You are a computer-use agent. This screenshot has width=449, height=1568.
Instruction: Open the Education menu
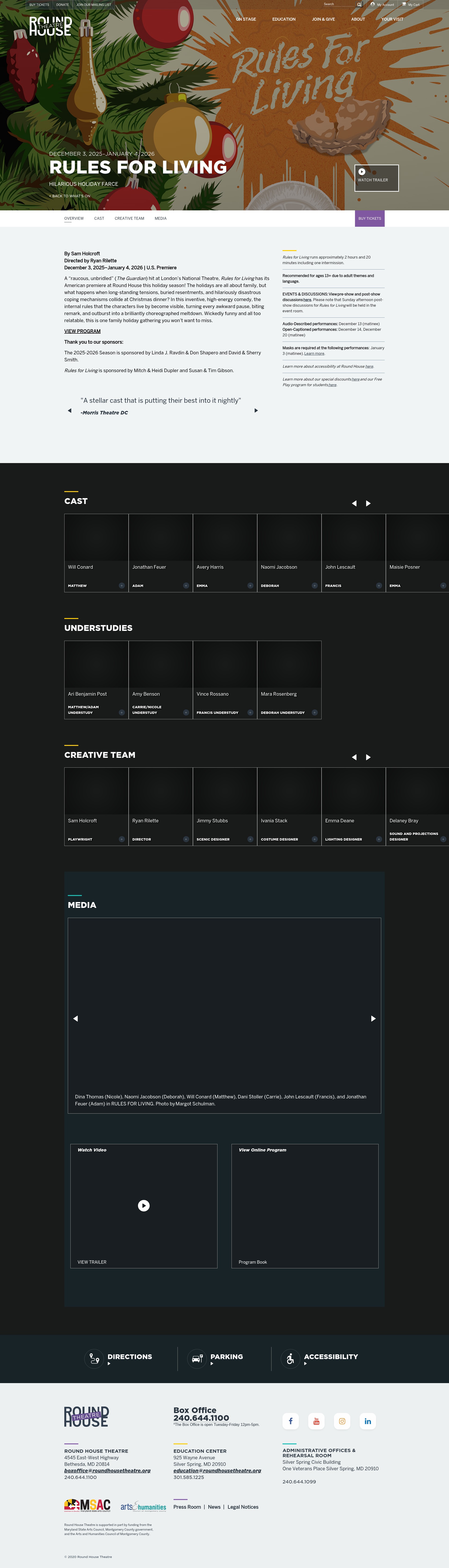pyautogui.click(x=284, y=19)
